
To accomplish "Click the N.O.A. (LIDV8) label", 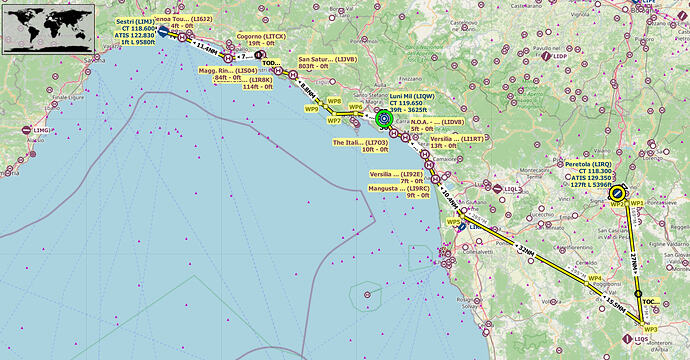I will pyautogui.click(x=437, y=125).
